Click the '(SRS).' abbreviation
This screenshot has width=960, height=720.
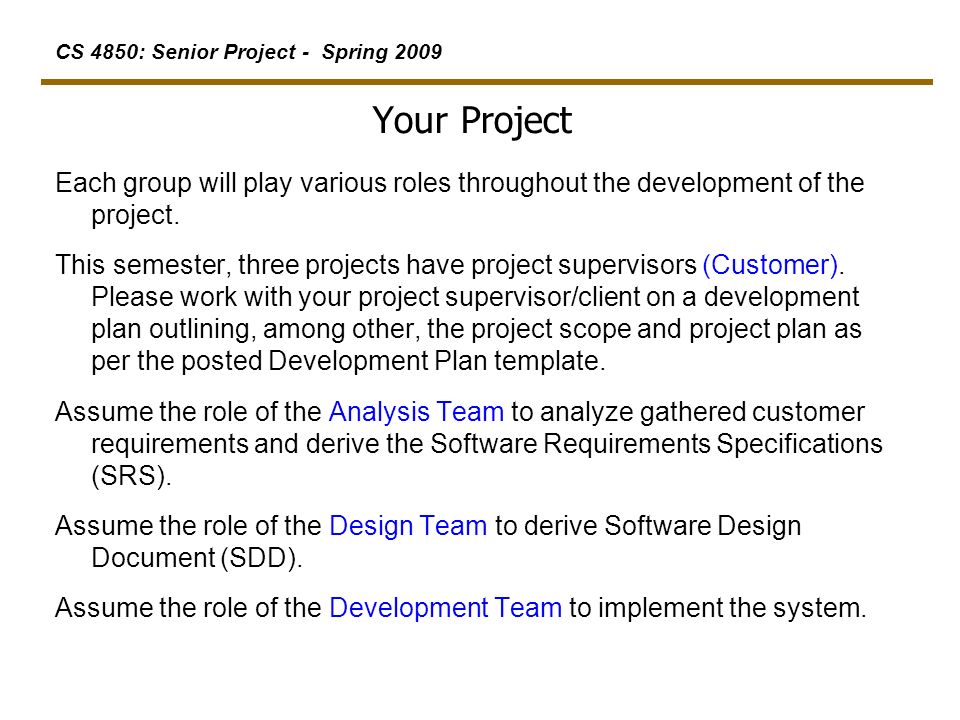[x=131, y=476]
